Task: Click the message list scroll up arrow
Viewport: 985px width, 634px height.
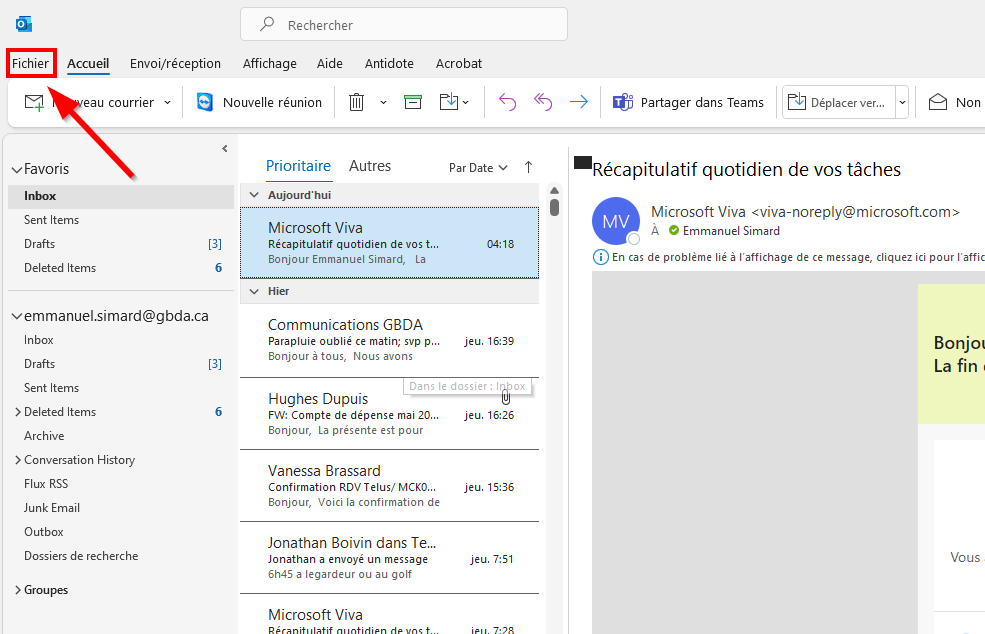Action: (554, 190)
